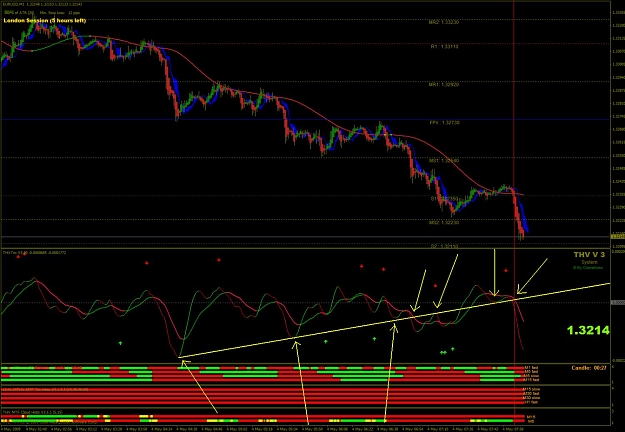Click the MR1: 1.32920 pivot label
Image resolution: width=625 pixels, height=432 pixels.
(444, 84)
